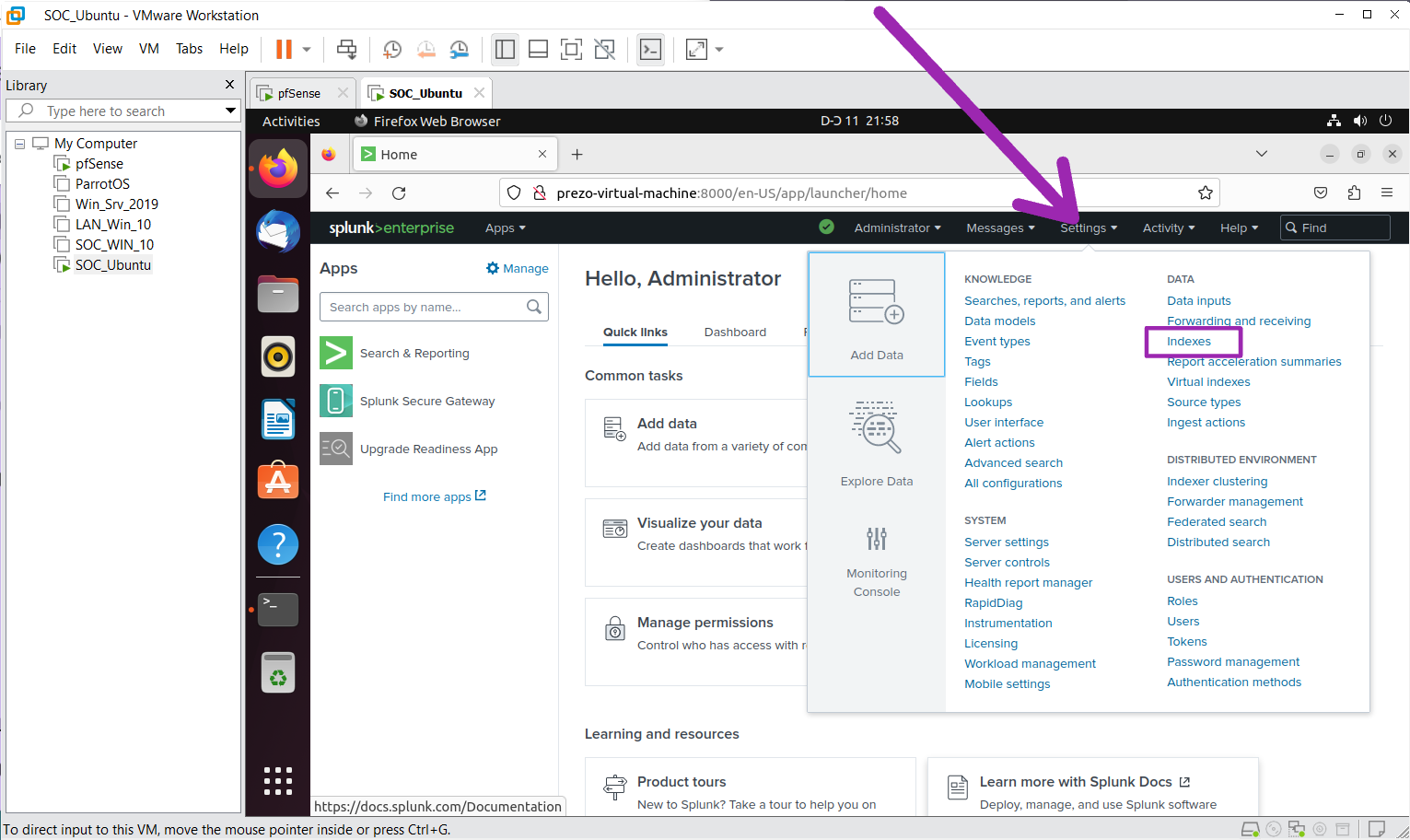This screenshot has width=1410, height=840.
Task: Click the Activities button in Ubuntu top bar
Action: point(291,121)
